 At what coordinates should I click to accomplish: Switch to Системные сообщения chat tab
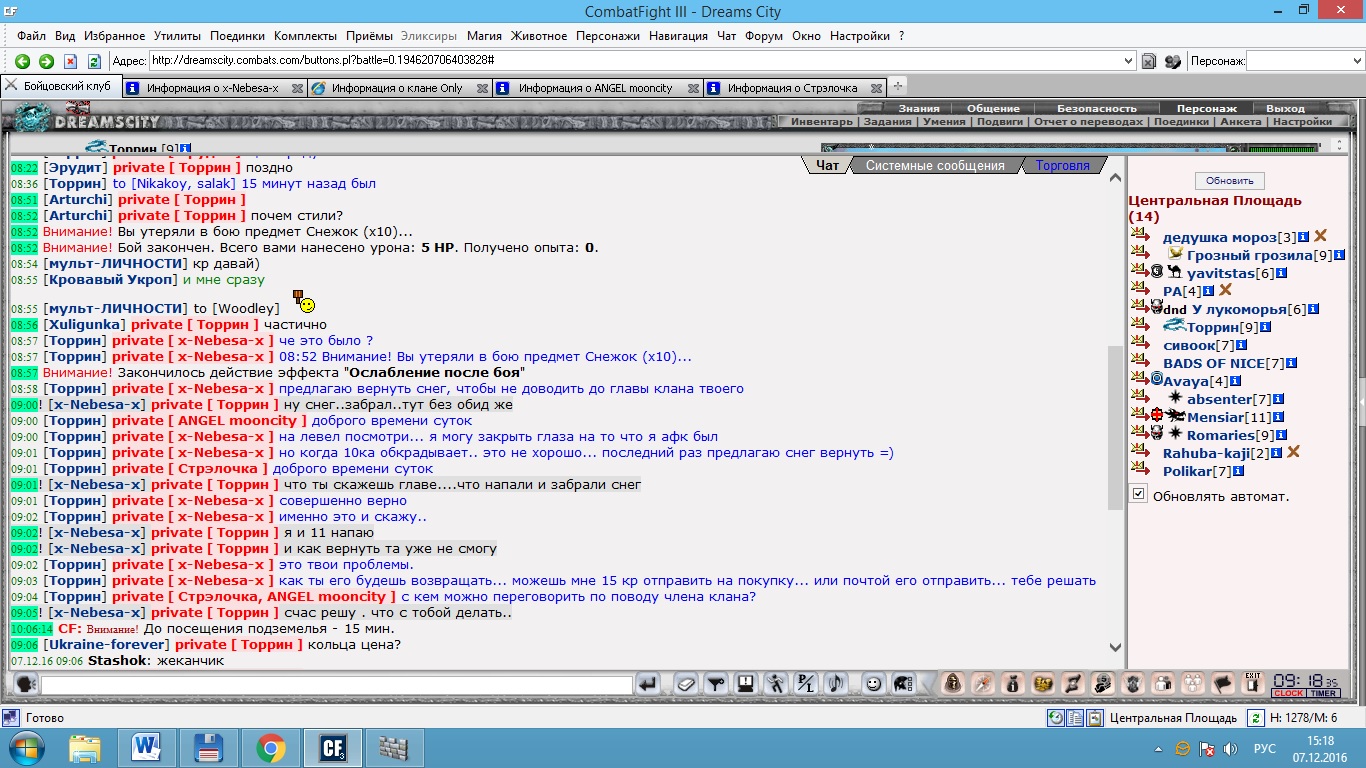(x=935, y=165)
